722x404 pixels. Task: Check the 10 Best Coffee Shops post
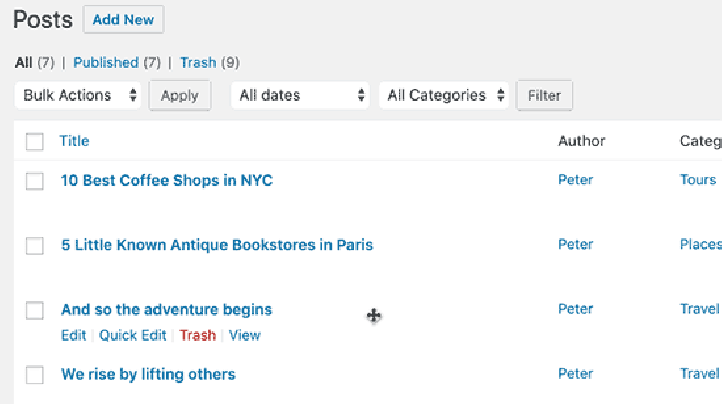click(x=35, y=181)
